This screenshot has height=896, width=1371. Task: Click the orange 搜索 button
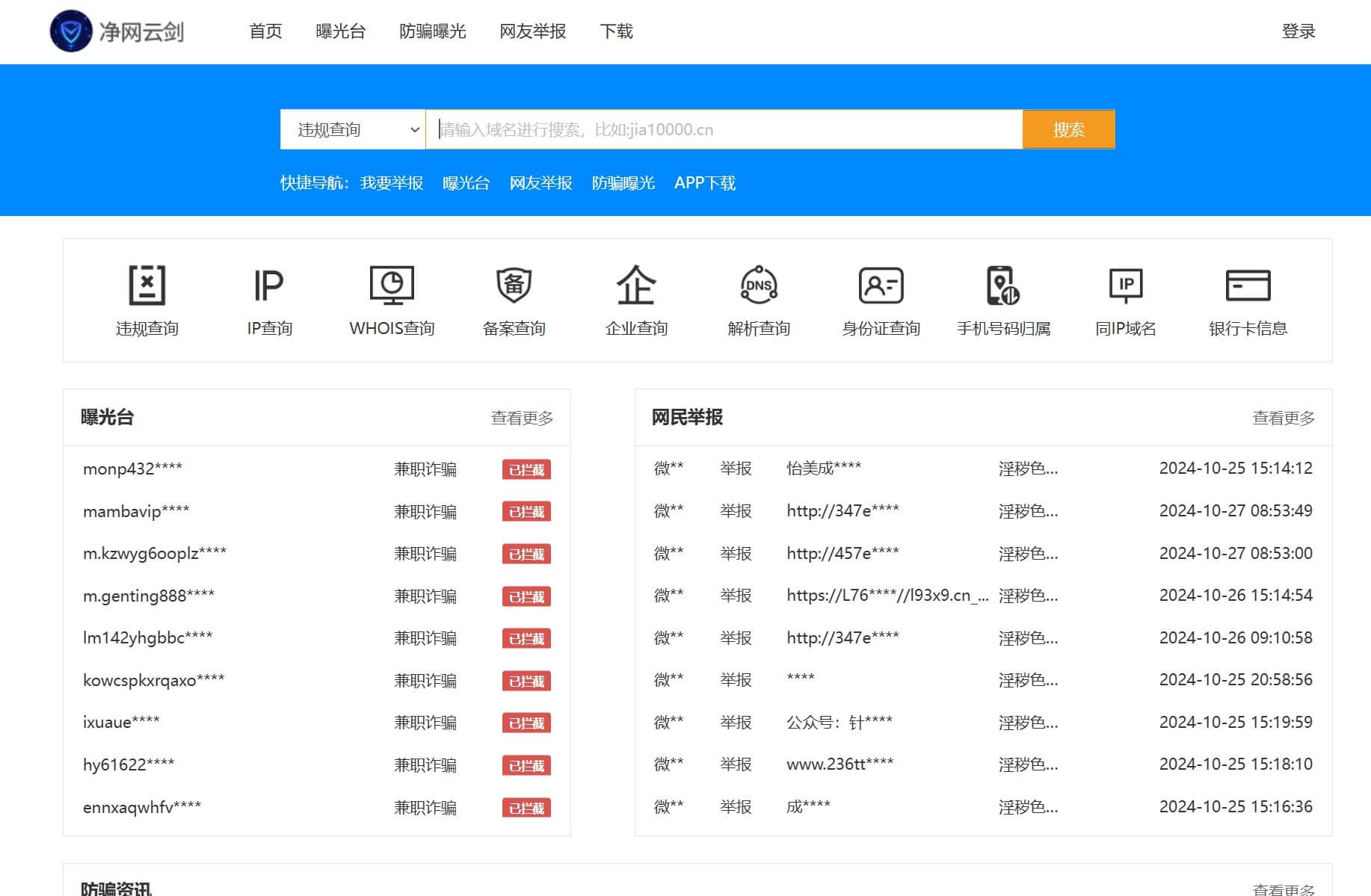1069,129
